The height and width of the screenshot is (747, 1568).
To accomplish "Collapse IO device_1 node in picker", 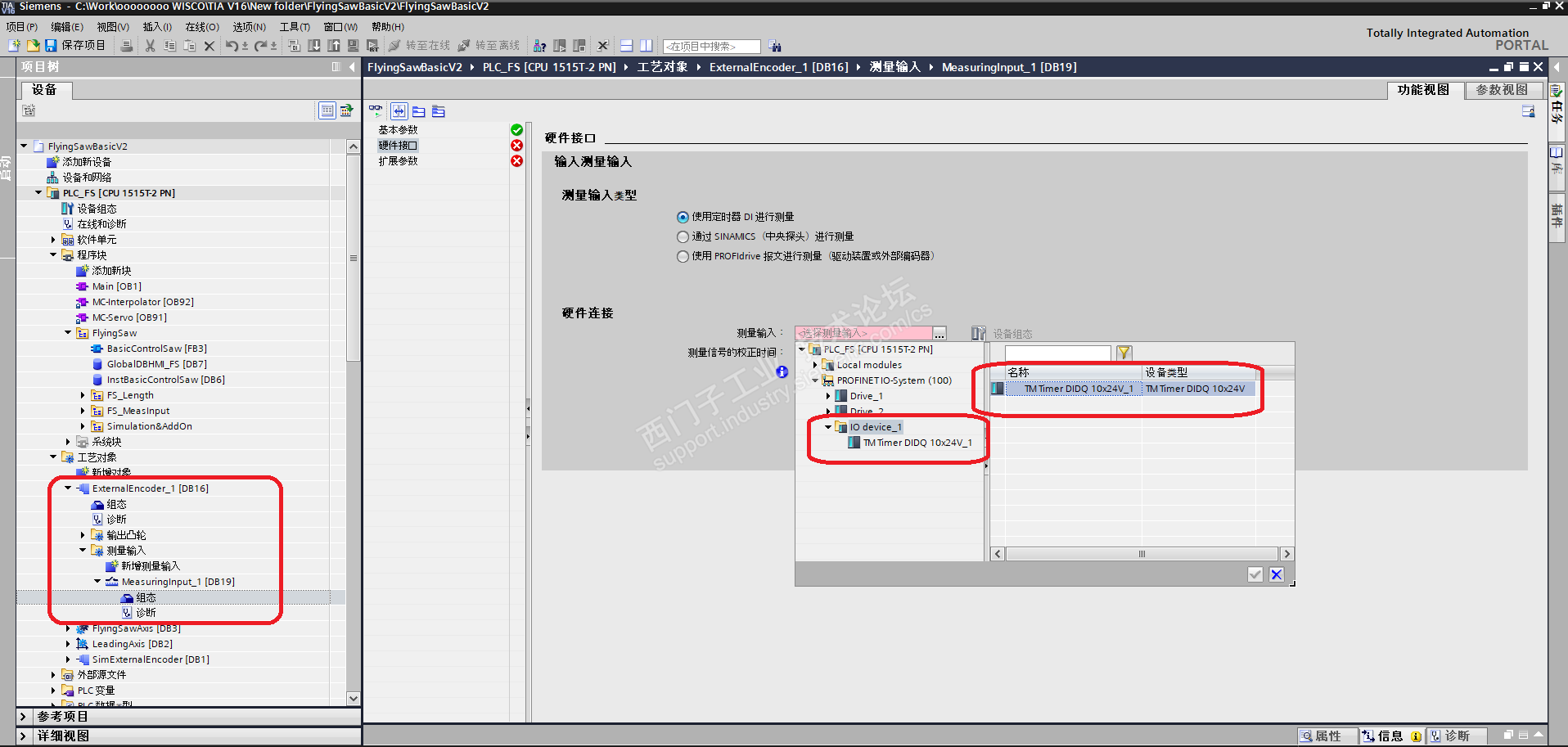I will pos(828,427).
